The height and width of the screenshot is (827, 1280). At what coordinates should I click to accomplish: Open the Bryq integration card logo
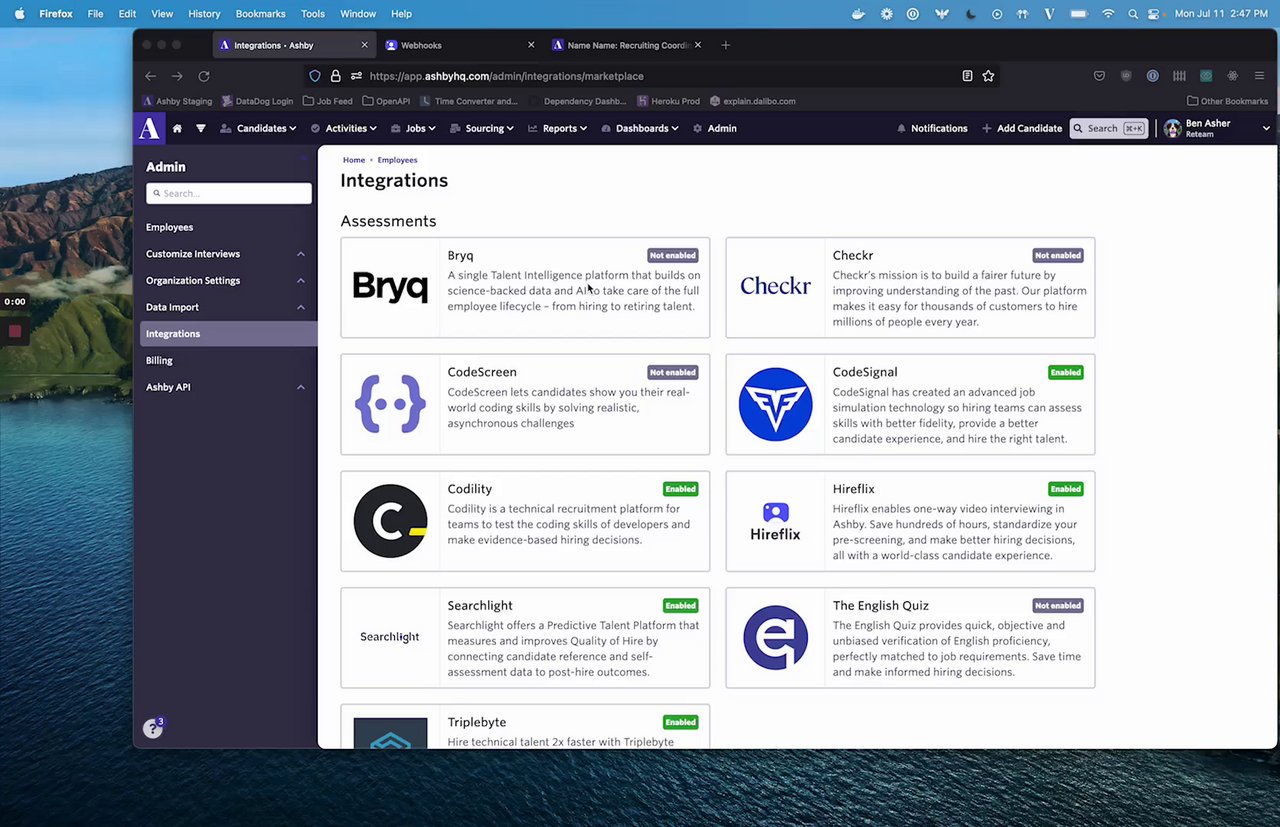(390, 287)
